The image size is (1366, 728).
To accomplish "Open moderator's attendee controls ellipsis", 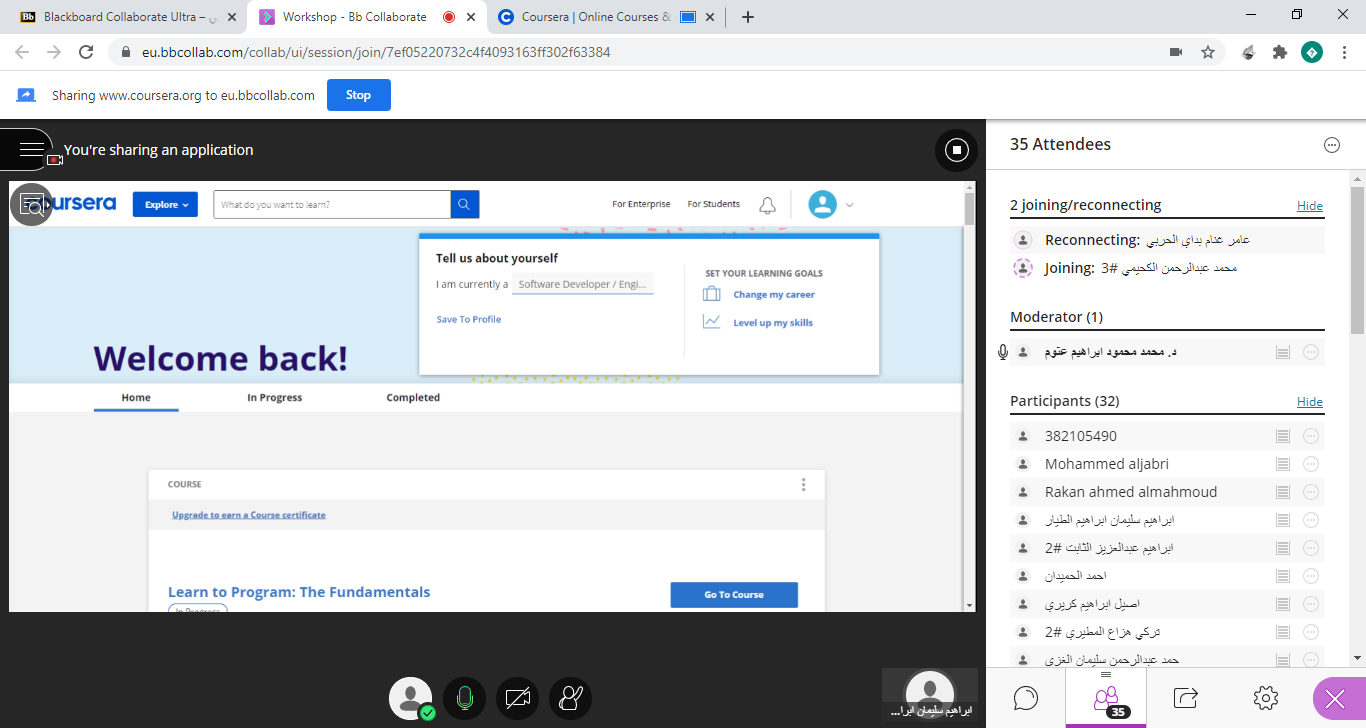I will click(x=1311, y=352).
